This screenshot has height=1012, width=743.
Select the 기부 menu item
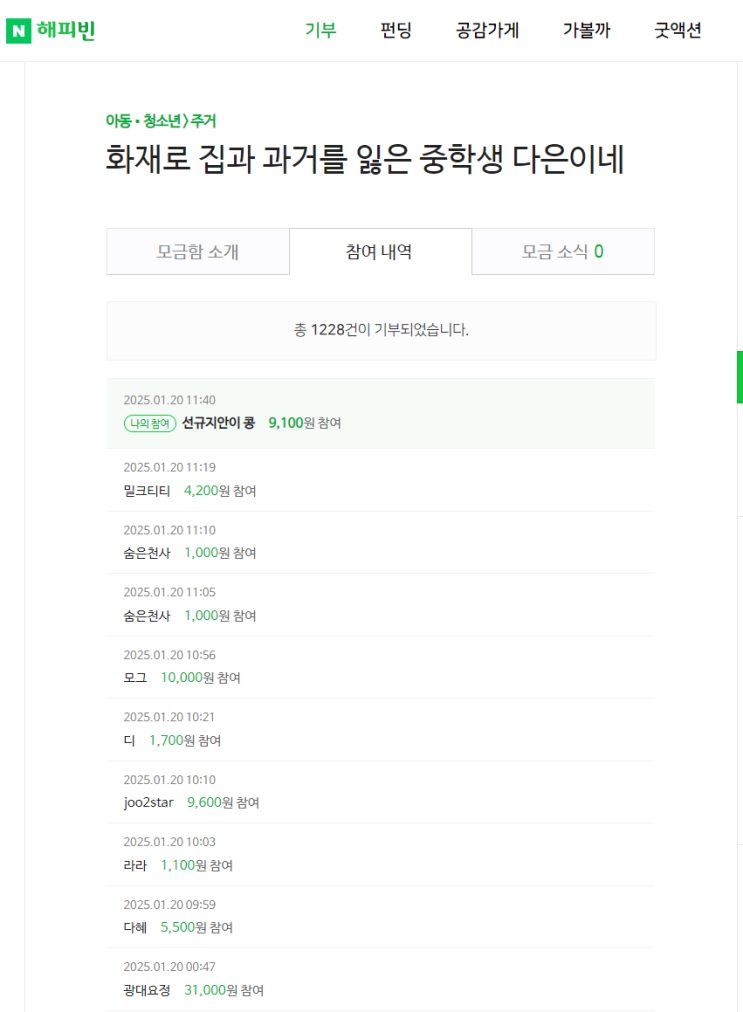pyautogui.click(x=320, y=31)
